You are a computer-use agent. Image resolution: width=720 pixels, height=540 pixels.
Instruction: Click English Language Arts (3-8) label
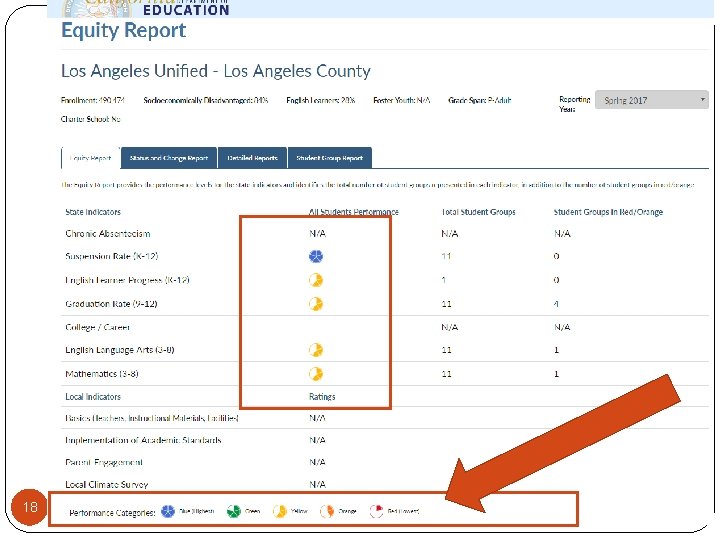(x=120, y=350)
